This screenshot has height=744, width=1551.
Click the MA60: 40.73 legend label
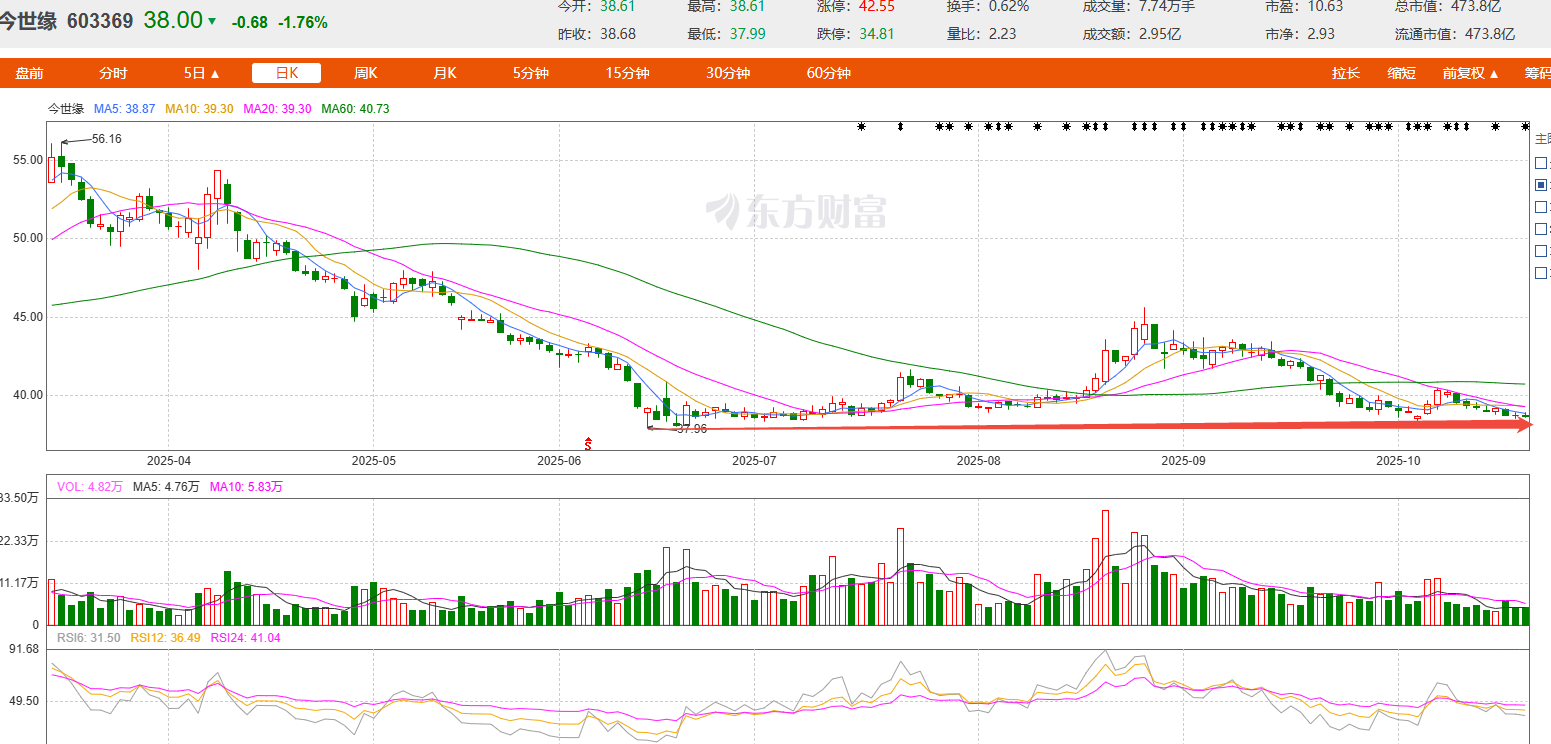[x=355, y=108]
